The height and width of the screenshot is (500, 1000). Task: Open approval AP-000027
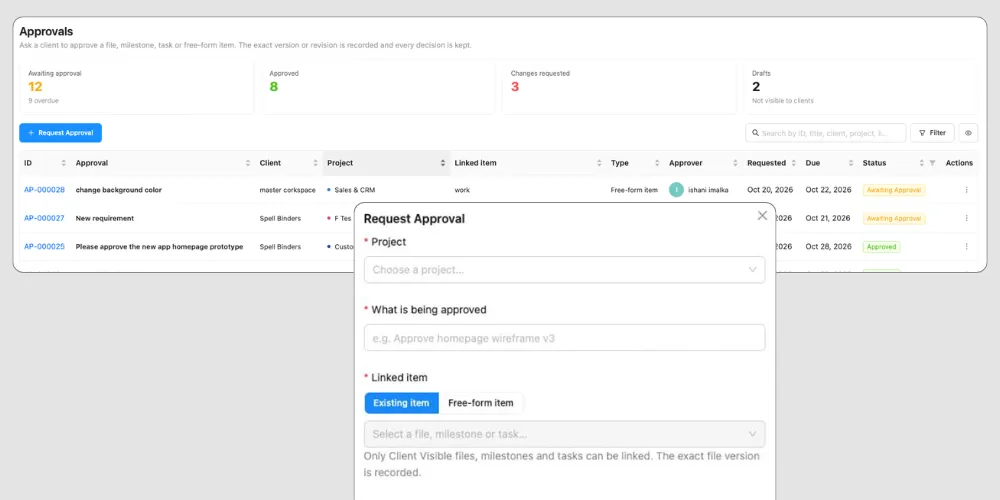coord(44,218)
